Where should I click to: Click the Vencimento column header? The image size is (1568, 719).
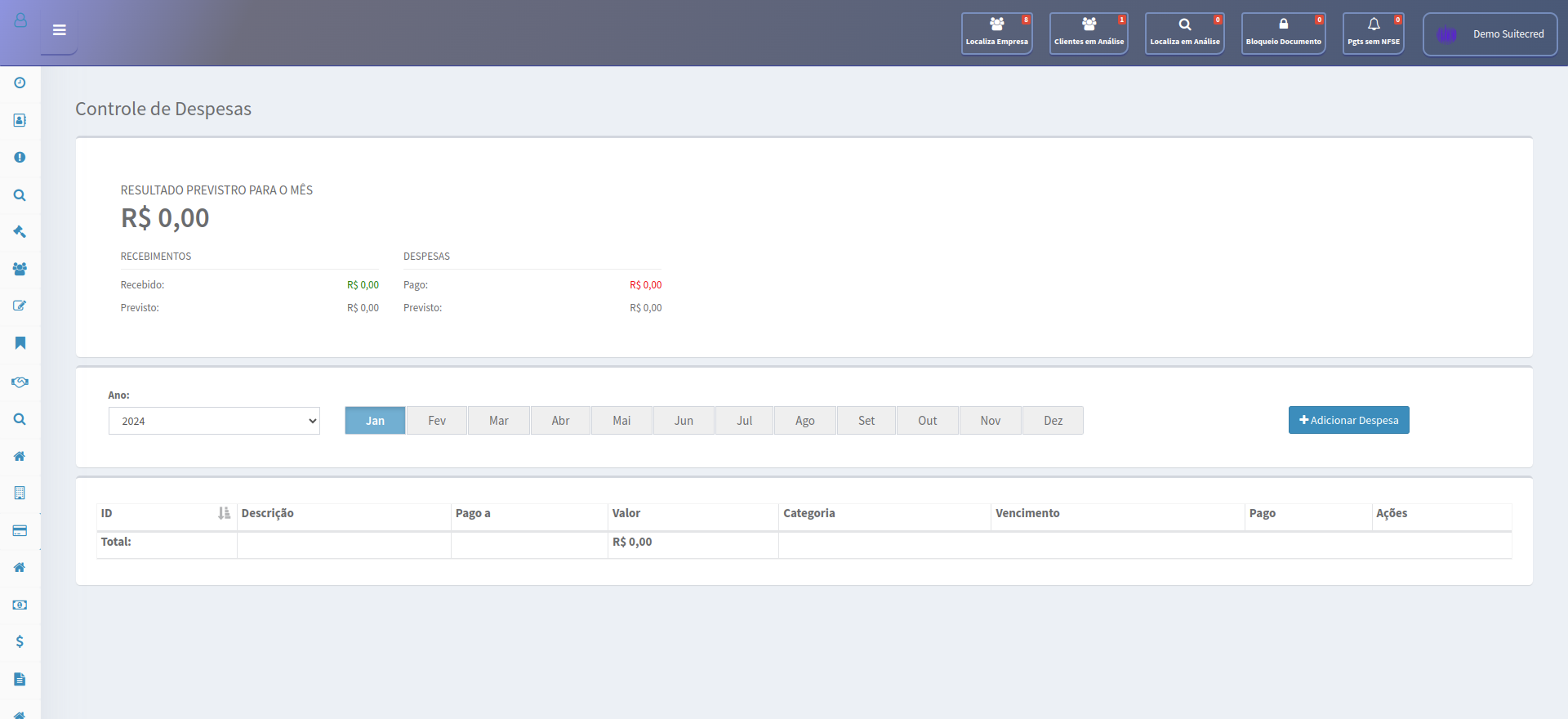pos(1027,513)
